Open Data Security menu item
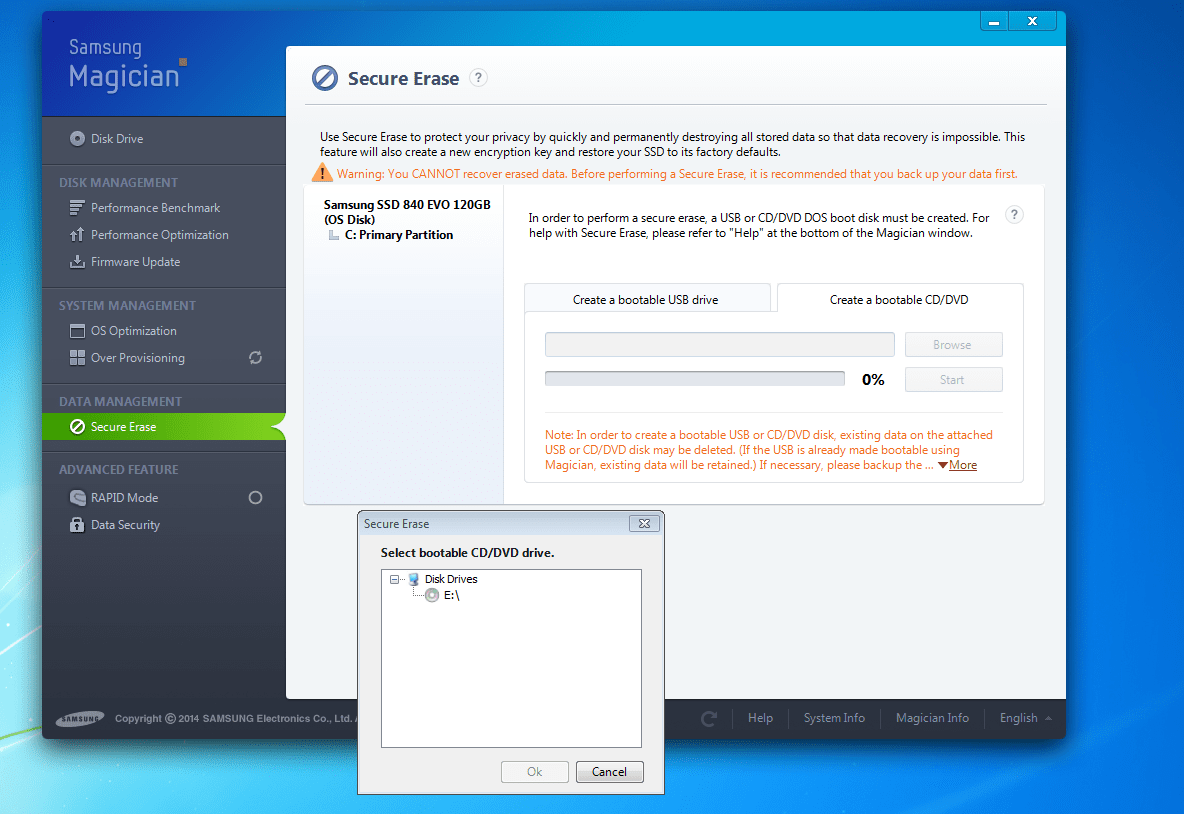 pos(125,525)
